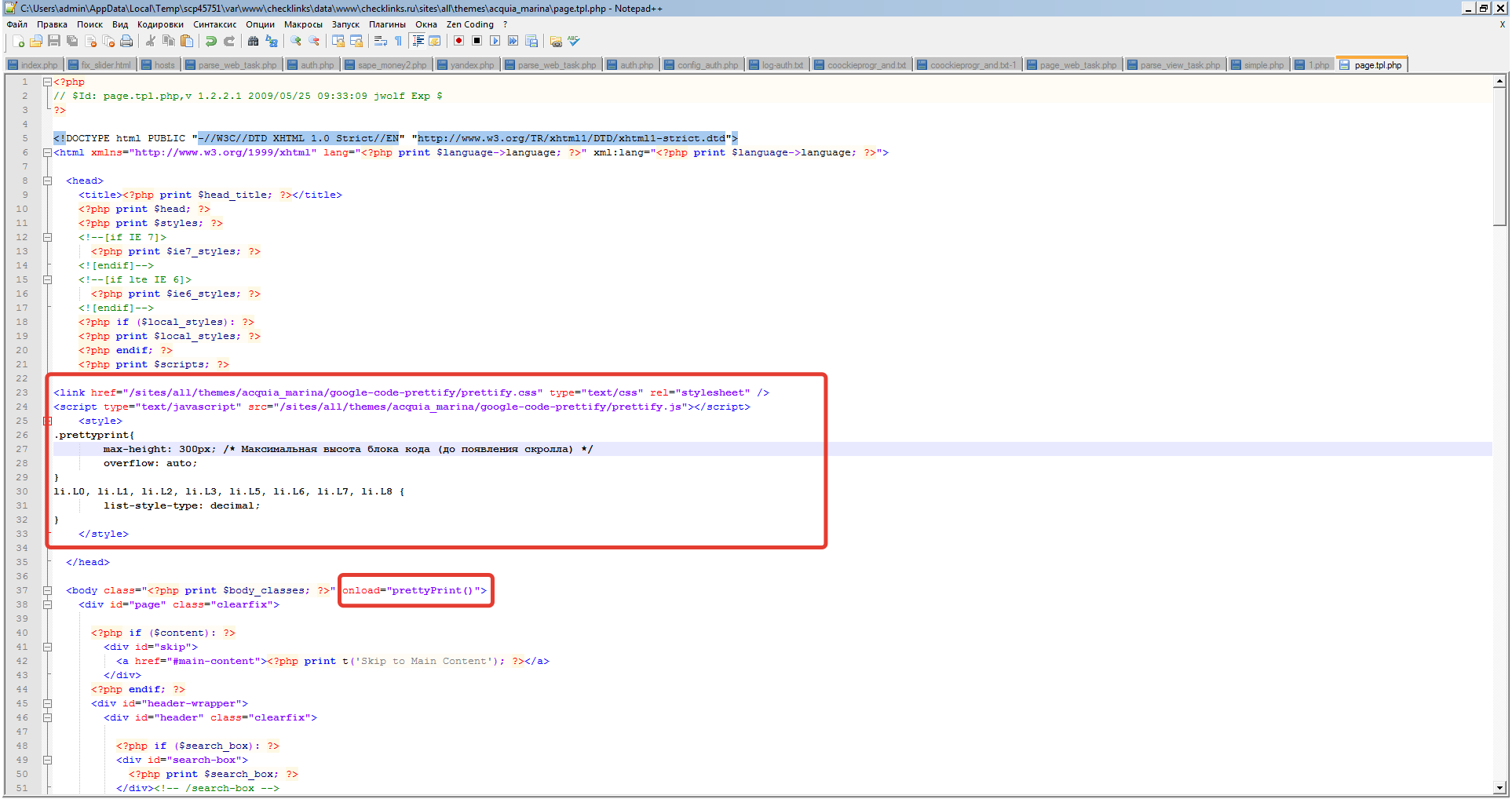Switch to the index.php tab
The height and width of the screenshot is (799, 1512).
[33, 65]
